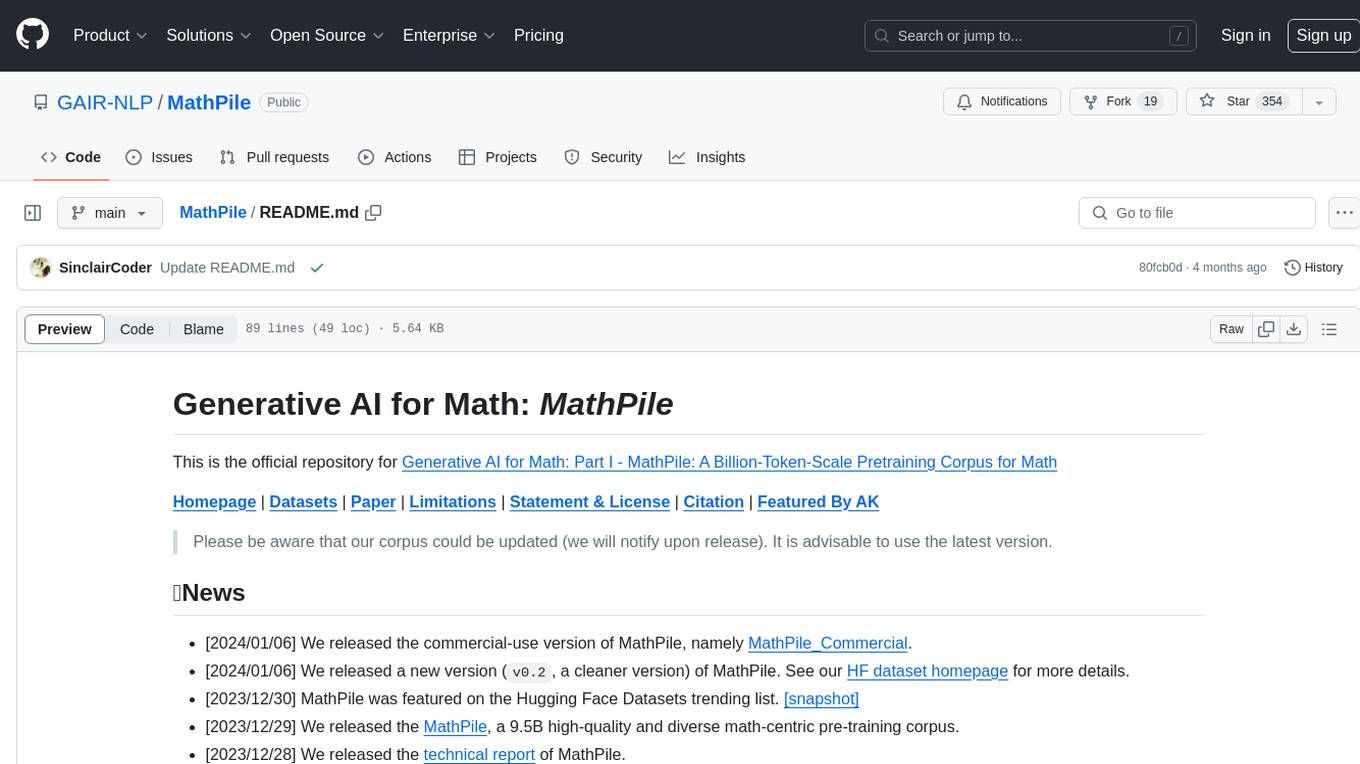This screenshot has width=1360, height=764.
Task: Toggle the file tree side panel
Action: click(33, 213)
